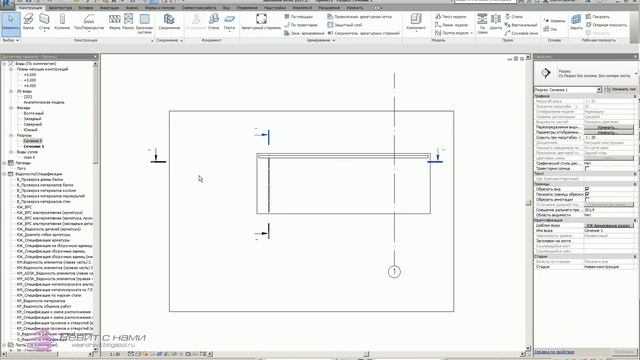Open the Выбор dropdown under Modify
Viewport: 640px width, 360px height.
tap(10, 40)
